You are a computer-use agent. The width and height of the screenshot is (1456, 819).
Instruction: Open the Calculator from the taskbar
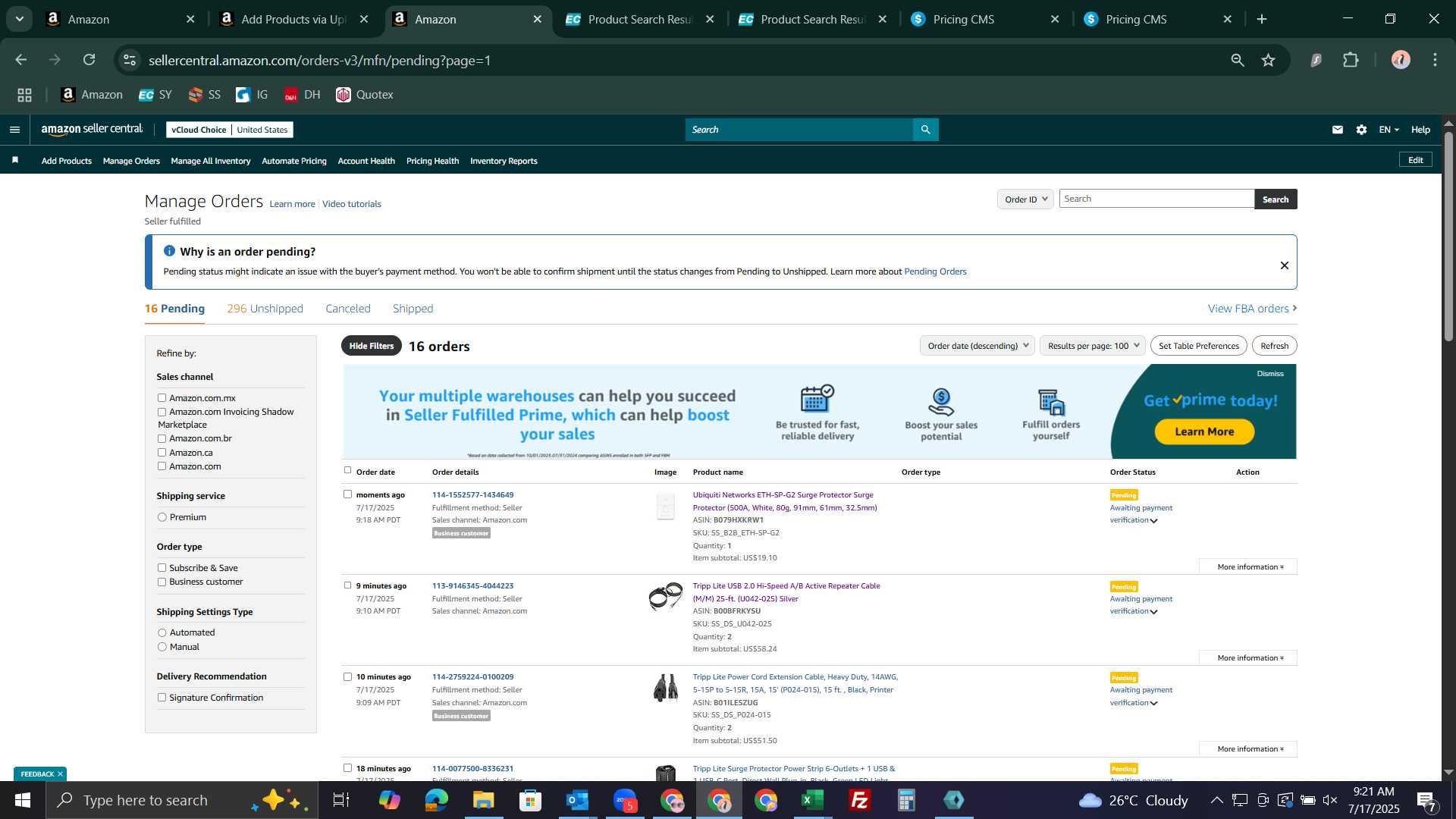point(906,800)
